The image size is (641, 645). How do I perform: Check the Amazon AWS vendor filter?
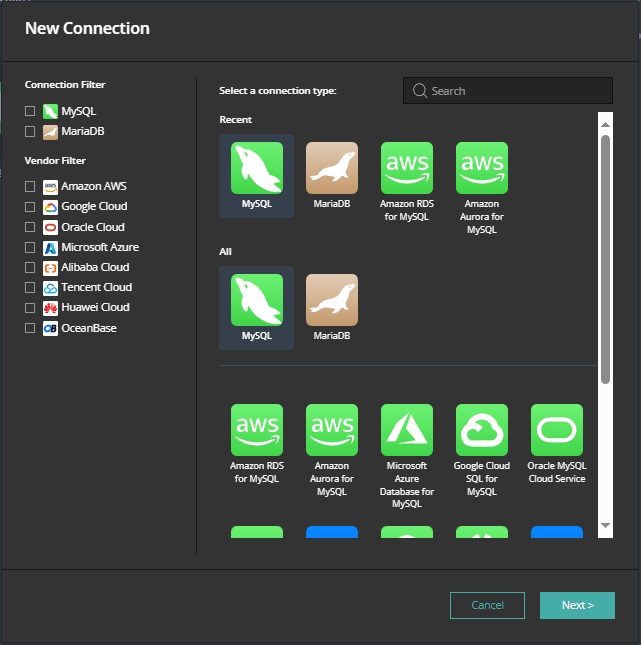[30, 186]
